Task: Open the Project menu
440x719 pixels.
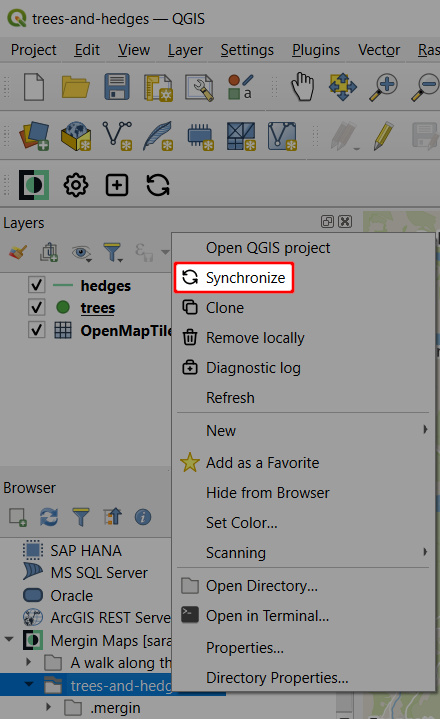Action: pos(33,50)
